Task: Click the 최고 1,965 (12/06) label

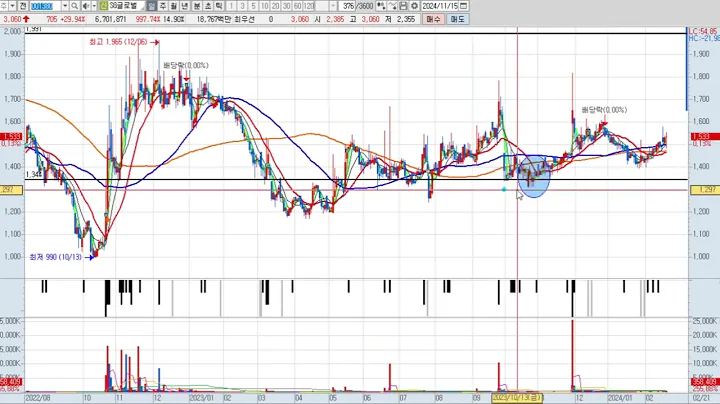Action: pyautogui.click(x=118, y=42)
